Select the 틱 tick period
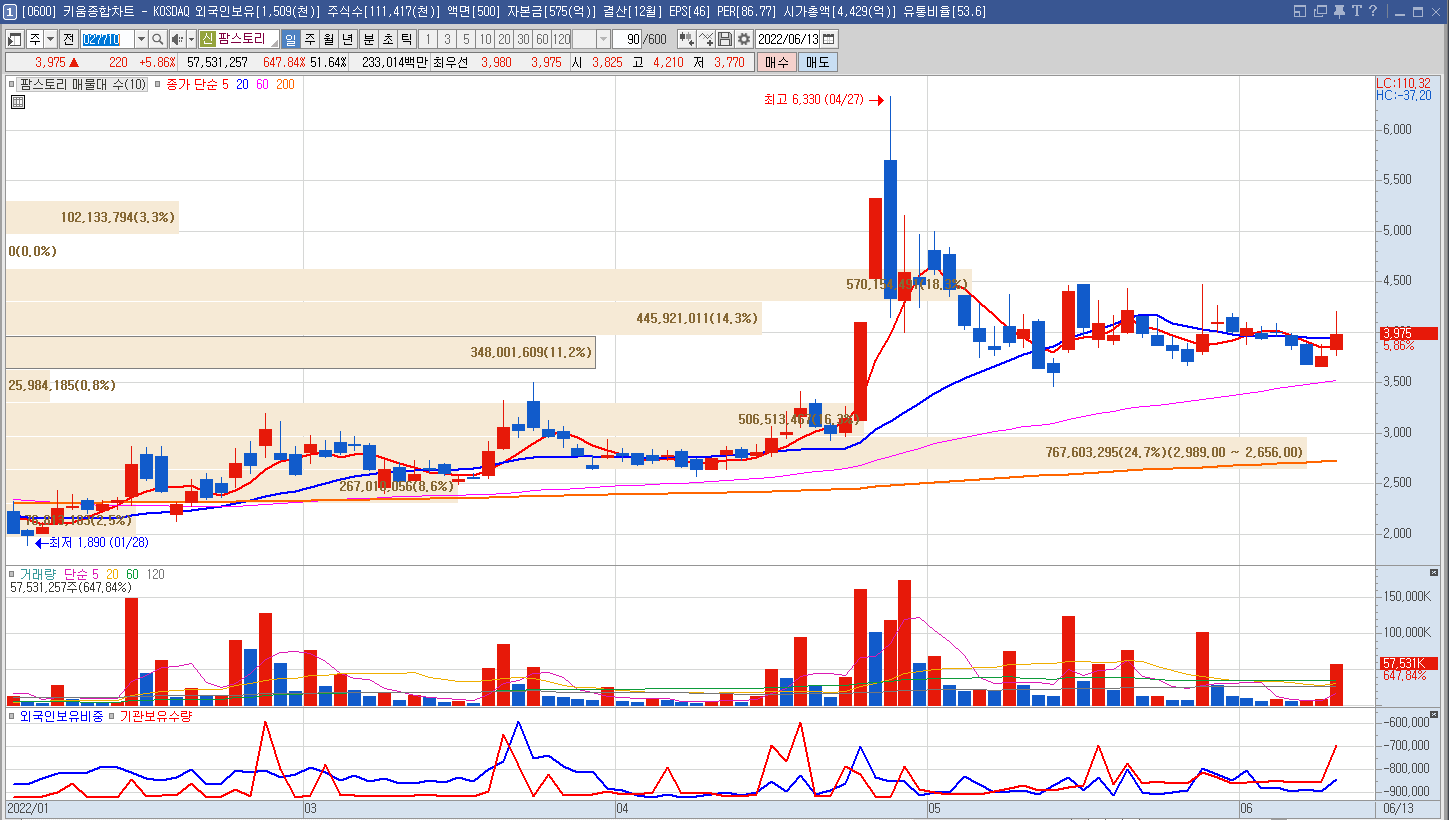 click(406, 39)
